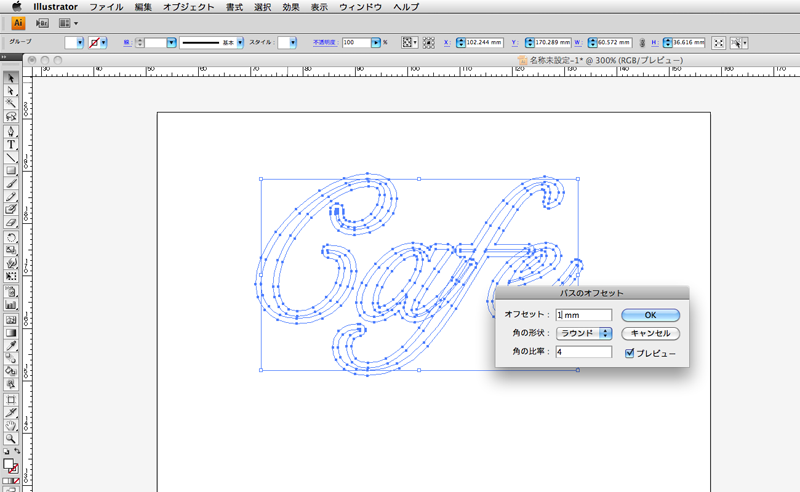Open the arrange documents dropdown
Viewport: 800px width, 492px height.
click(68, 23)
